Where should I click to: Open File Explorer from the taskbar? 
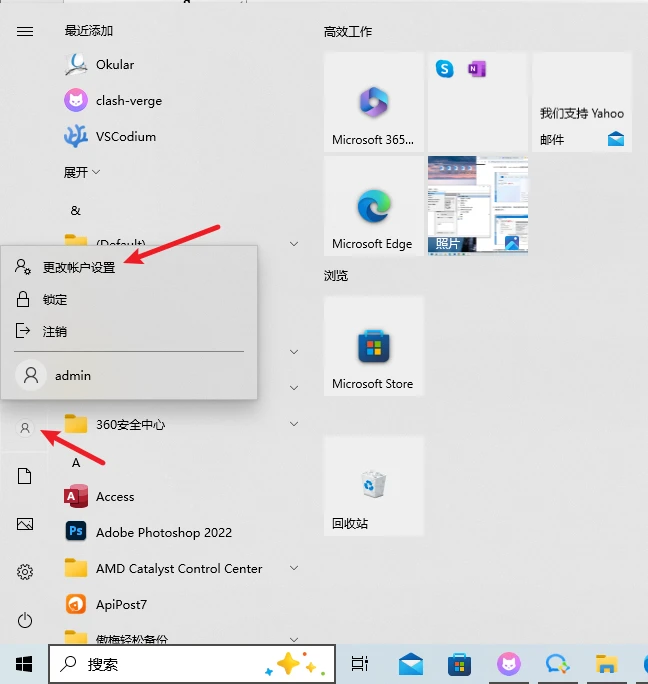click(606, 664)
